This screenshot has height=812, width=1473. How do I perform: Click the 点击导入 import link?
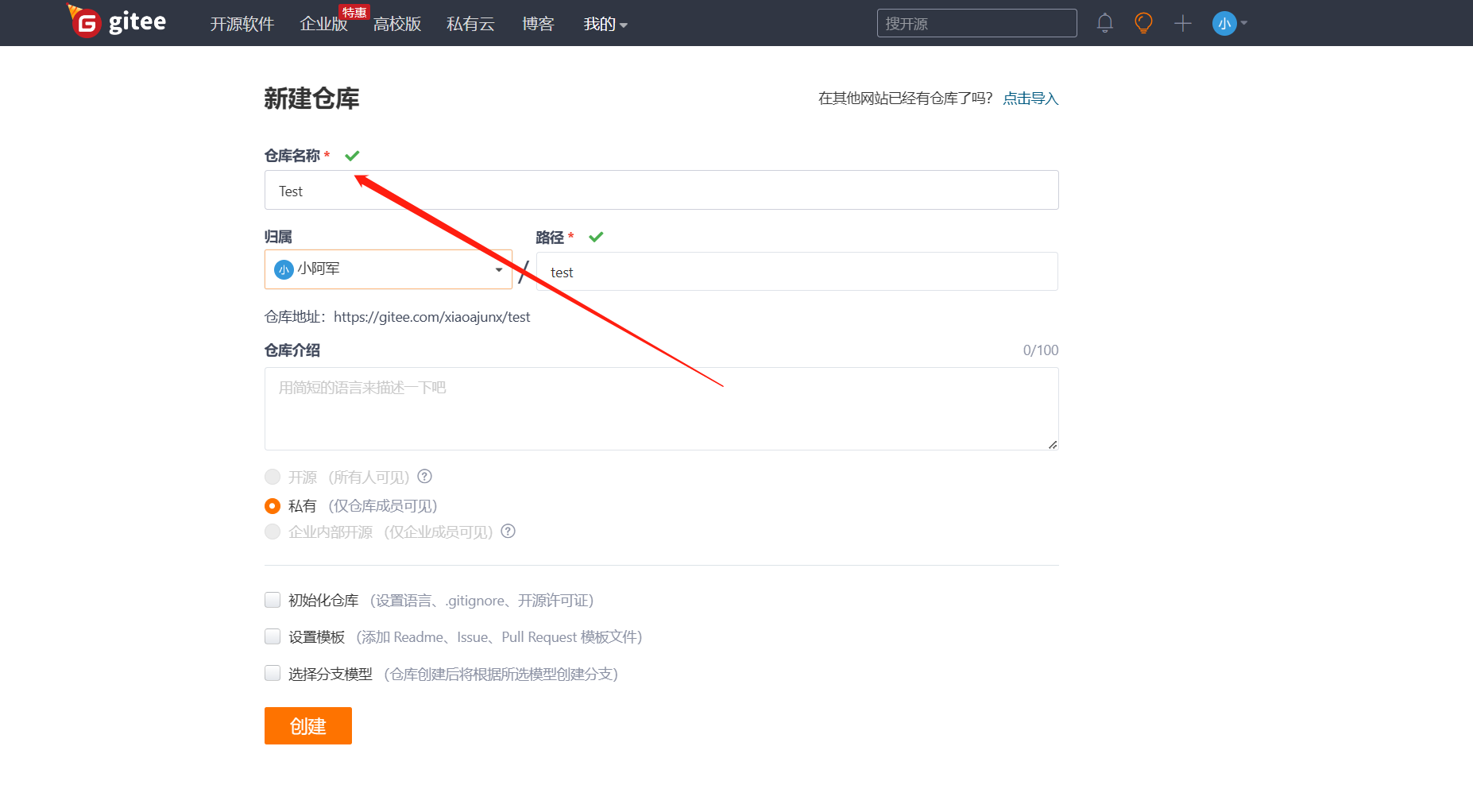coord(1030,98)
